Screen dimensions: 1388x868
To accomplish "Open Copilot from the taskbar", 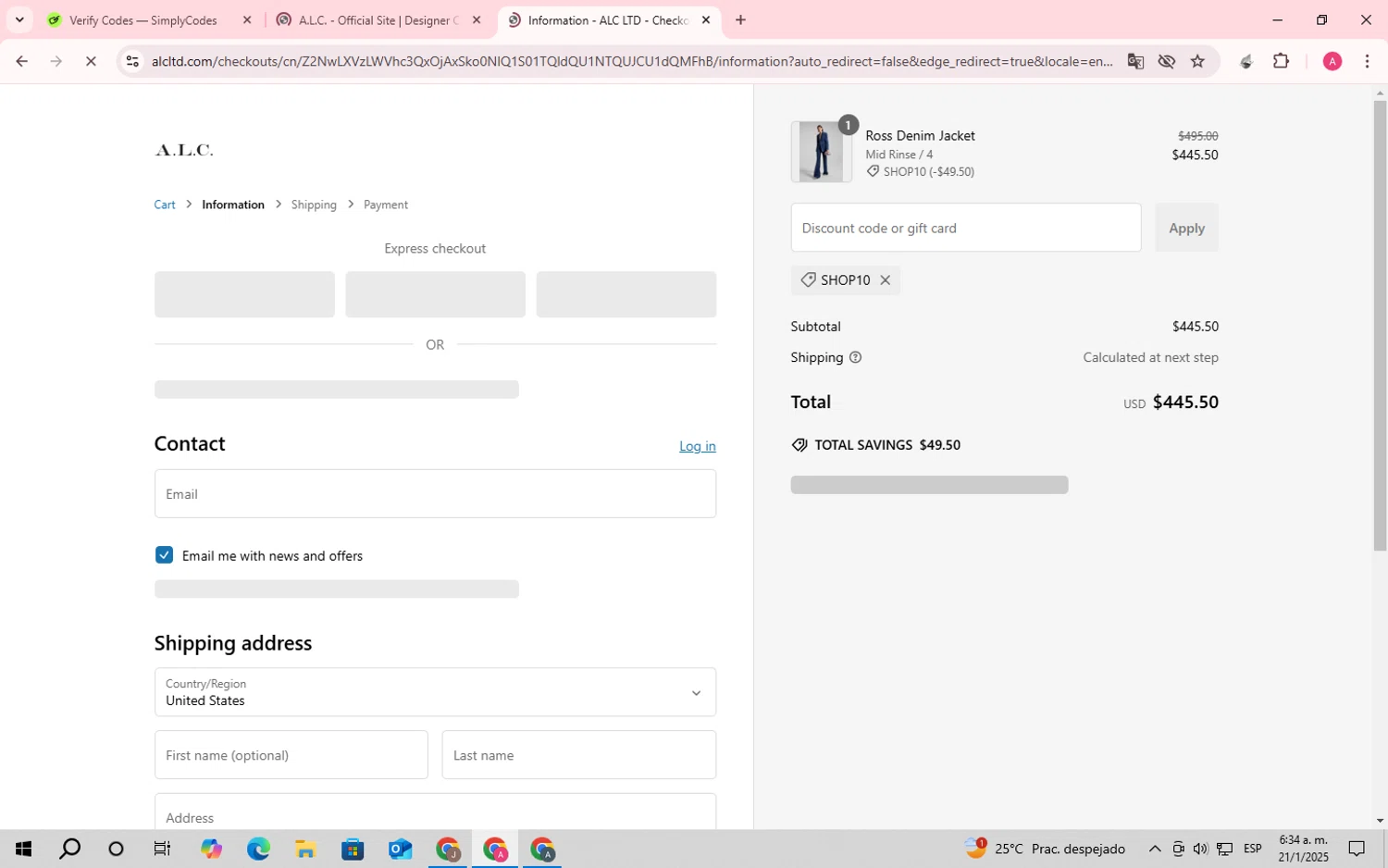I will pos(211,849).
